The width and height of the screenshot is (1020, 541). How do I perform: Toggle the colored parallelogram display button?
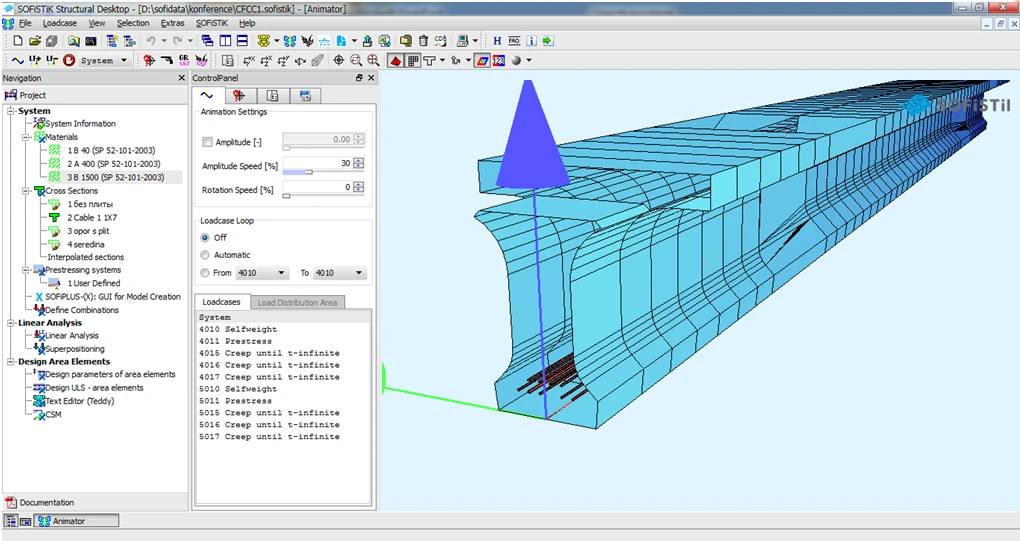[482, 60]
